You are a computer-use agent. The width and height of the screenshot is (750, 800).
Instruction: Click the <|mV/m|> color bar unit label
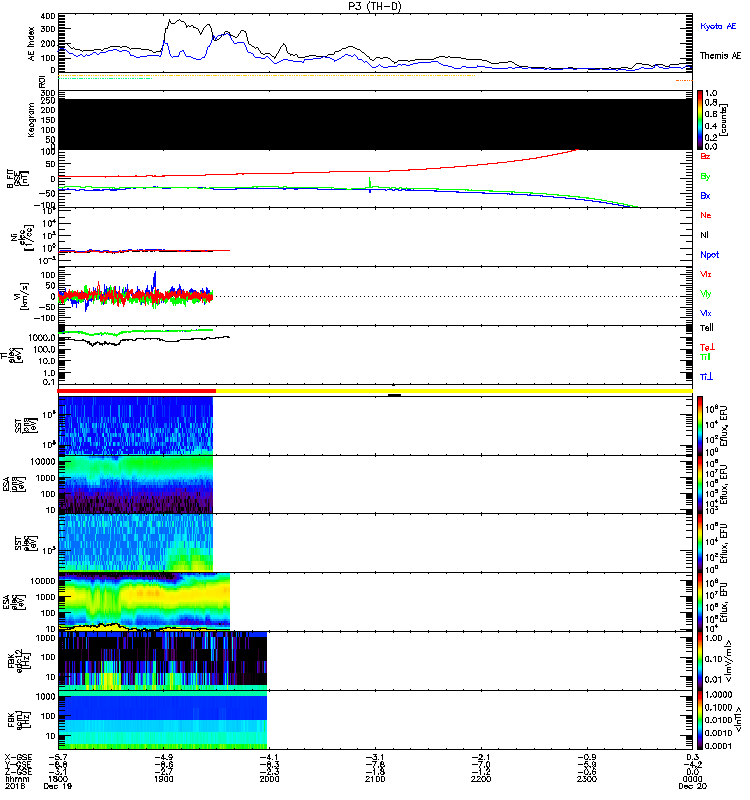click(729, 661)
